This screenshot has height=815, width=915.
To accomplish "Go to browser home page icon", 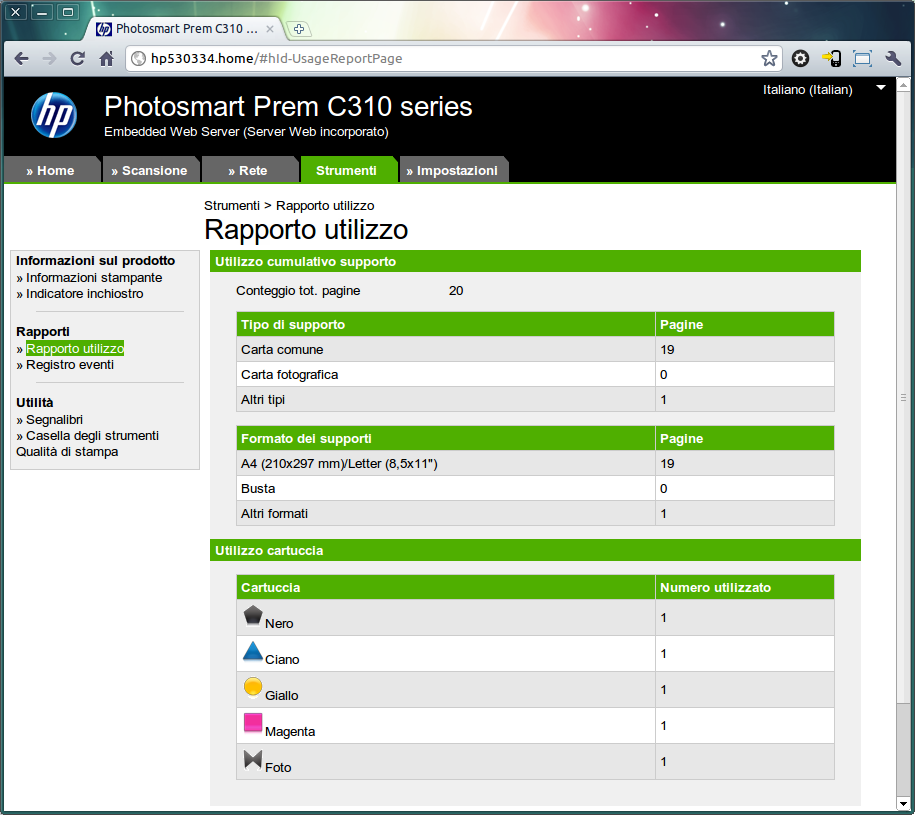I will click(x=106, y=58).
